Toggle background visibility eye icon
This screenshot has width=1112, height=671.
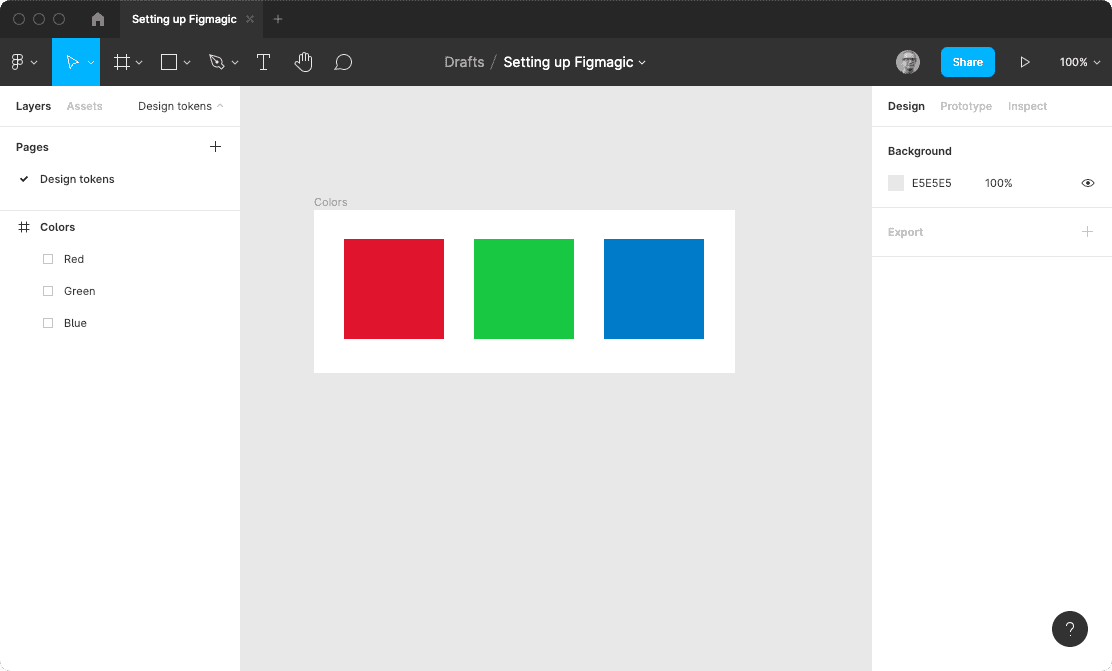tap(1088, 183)
